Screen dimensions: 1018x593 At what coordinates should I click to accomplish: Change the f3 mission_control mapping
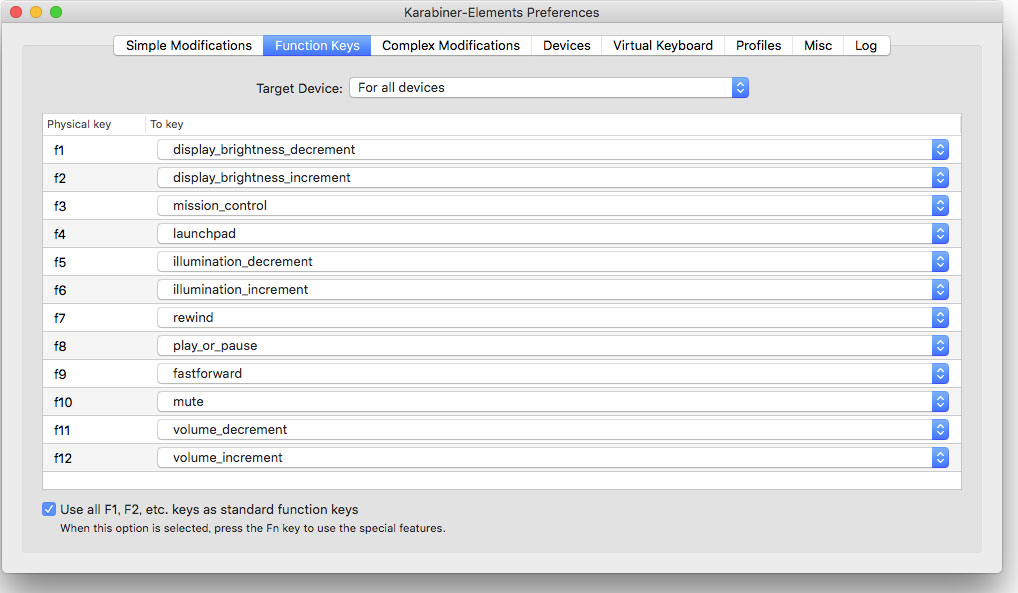click(x=552, y=205)
